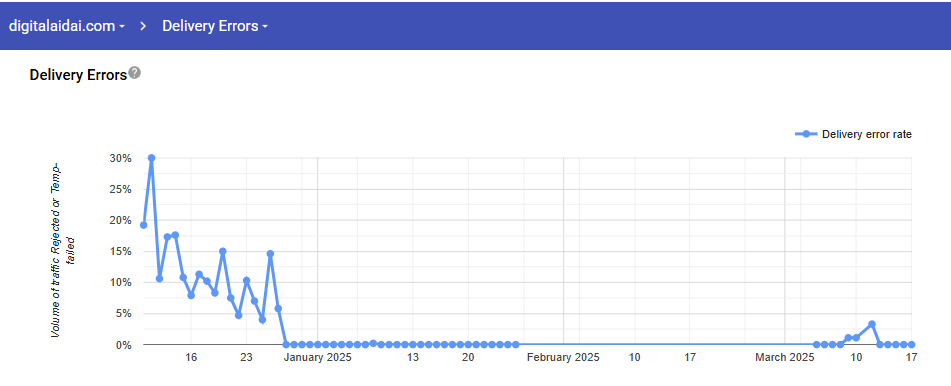
Task: Select the 30% y-axis label
Action: click(120, 158)
